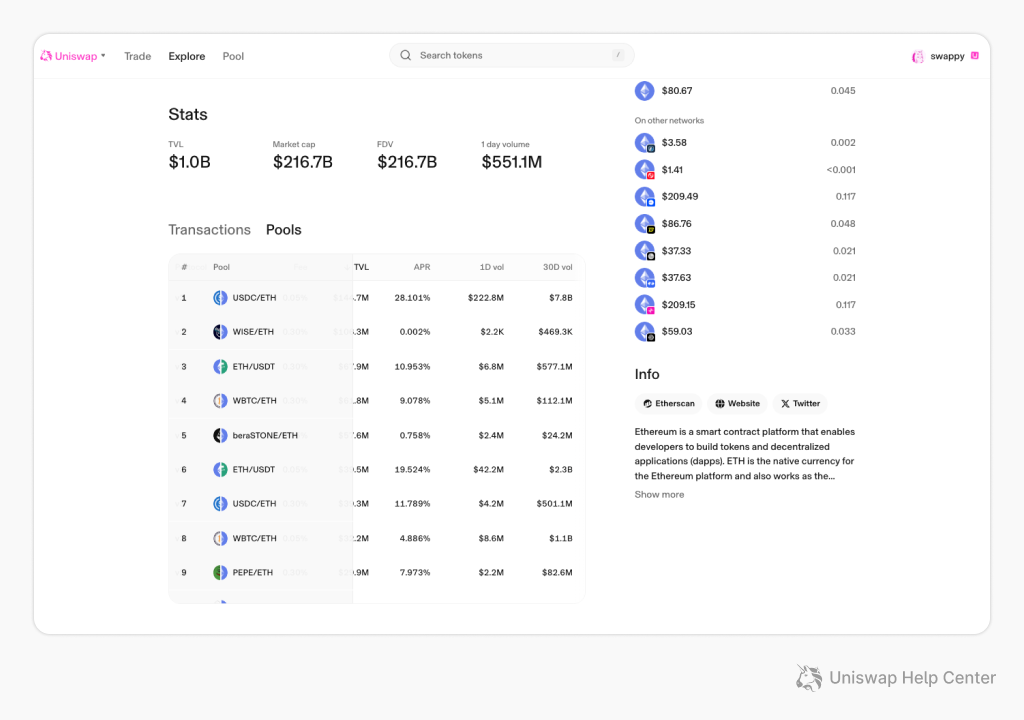Click the slash shortcut badge in search
Image resolution: width=1024 pixels, height=720 pixels.
pyautogui.click(x=618, y=56)
